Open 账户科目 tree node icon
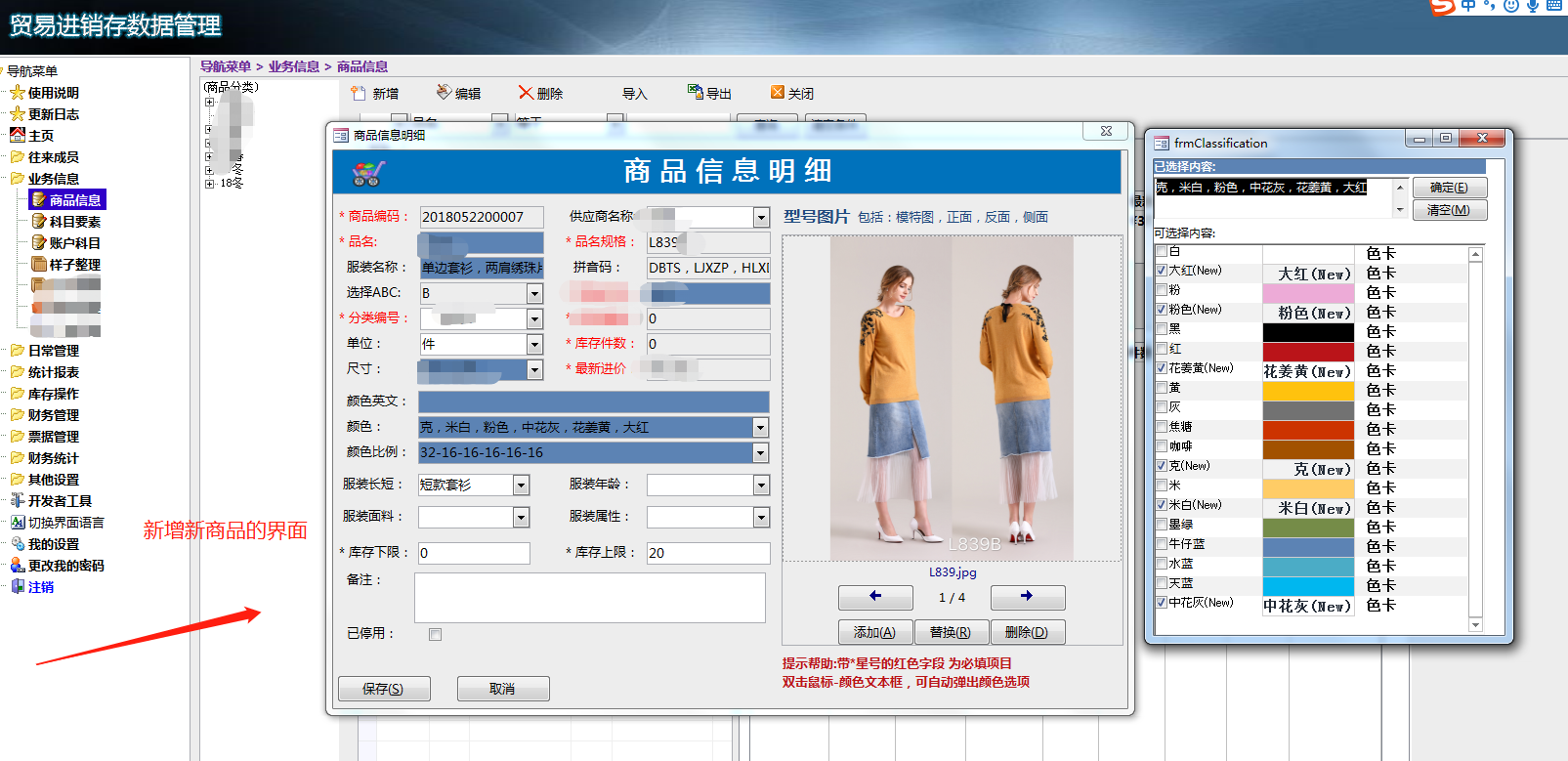 (39, 242)
